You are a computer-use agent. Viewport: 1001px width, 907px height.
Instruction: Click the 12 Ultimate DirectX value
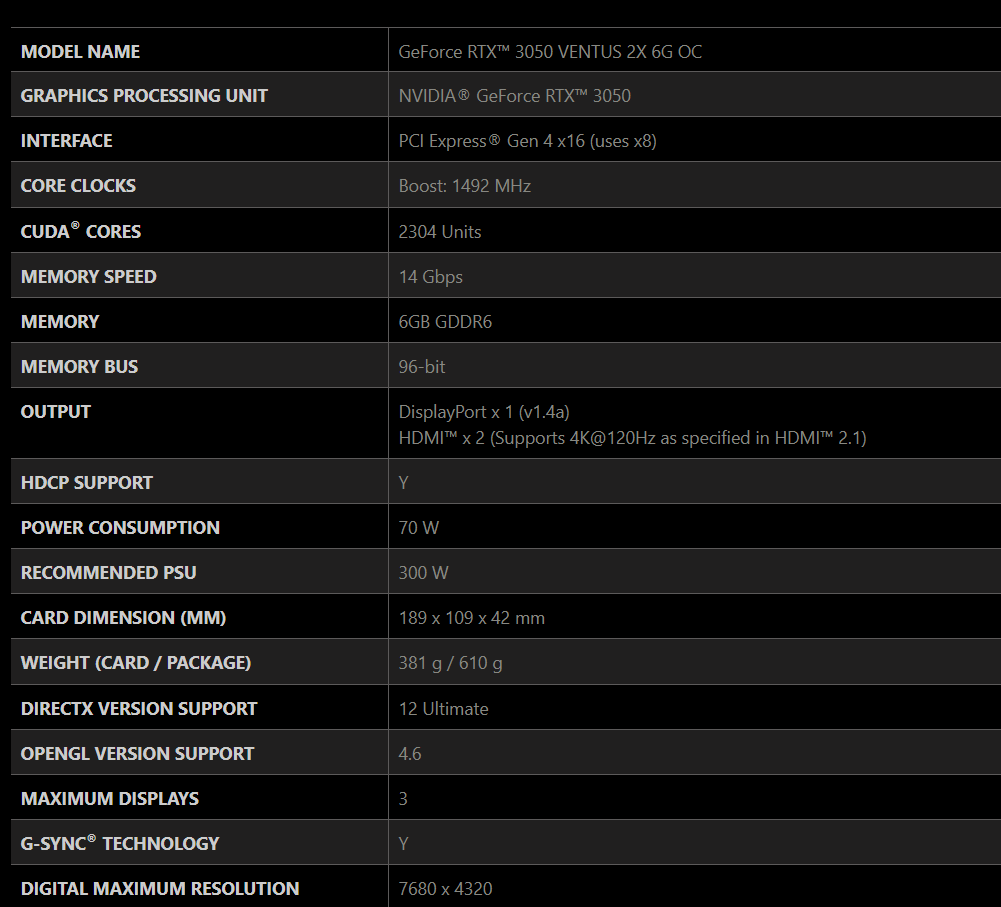(443, 709)
